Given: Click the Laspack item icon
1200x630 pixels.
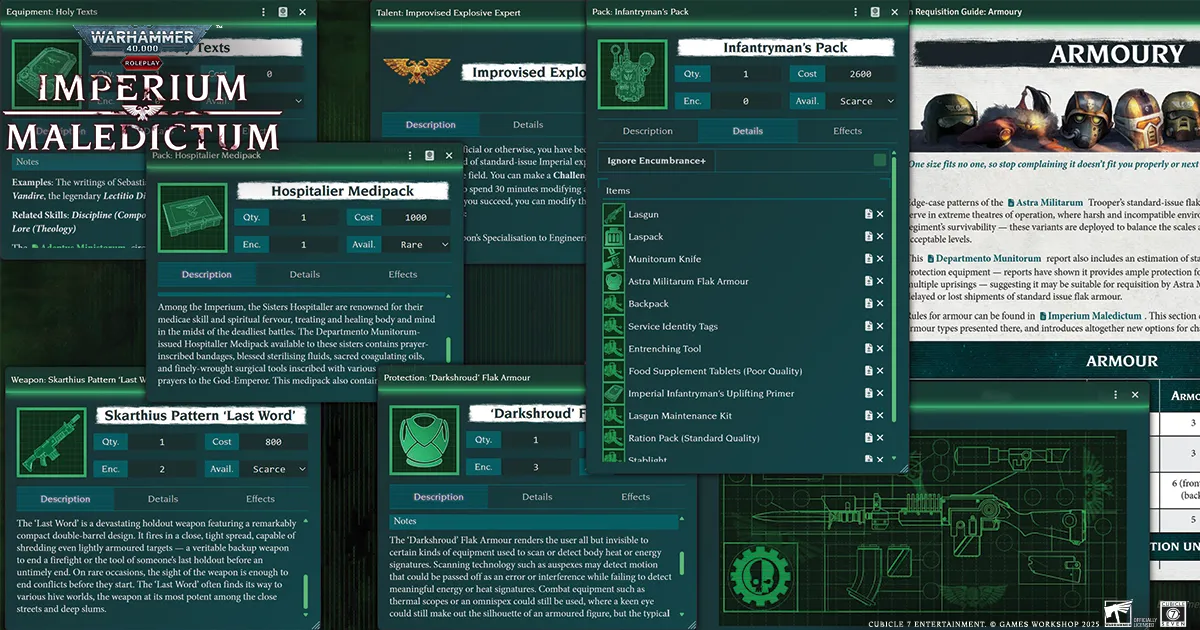Looking at the screenshot, I should (613, 237).
